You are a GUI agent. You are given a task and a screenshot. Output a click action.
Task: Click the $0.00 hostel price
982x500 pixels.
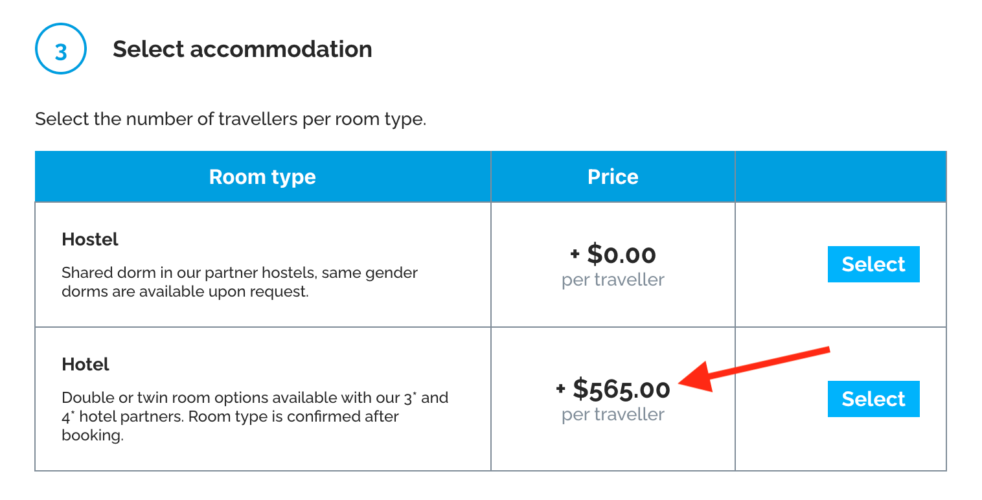tap(621, 254)
